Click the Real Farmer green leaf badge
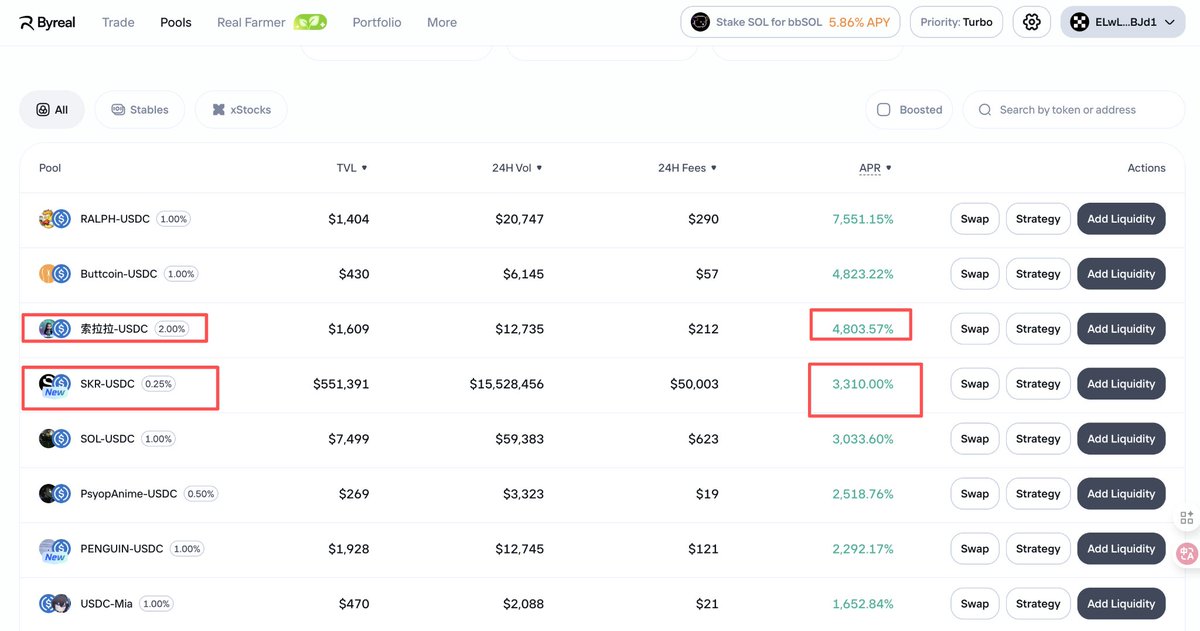Viewport: 1200px width, 631px height. (310, 22)
